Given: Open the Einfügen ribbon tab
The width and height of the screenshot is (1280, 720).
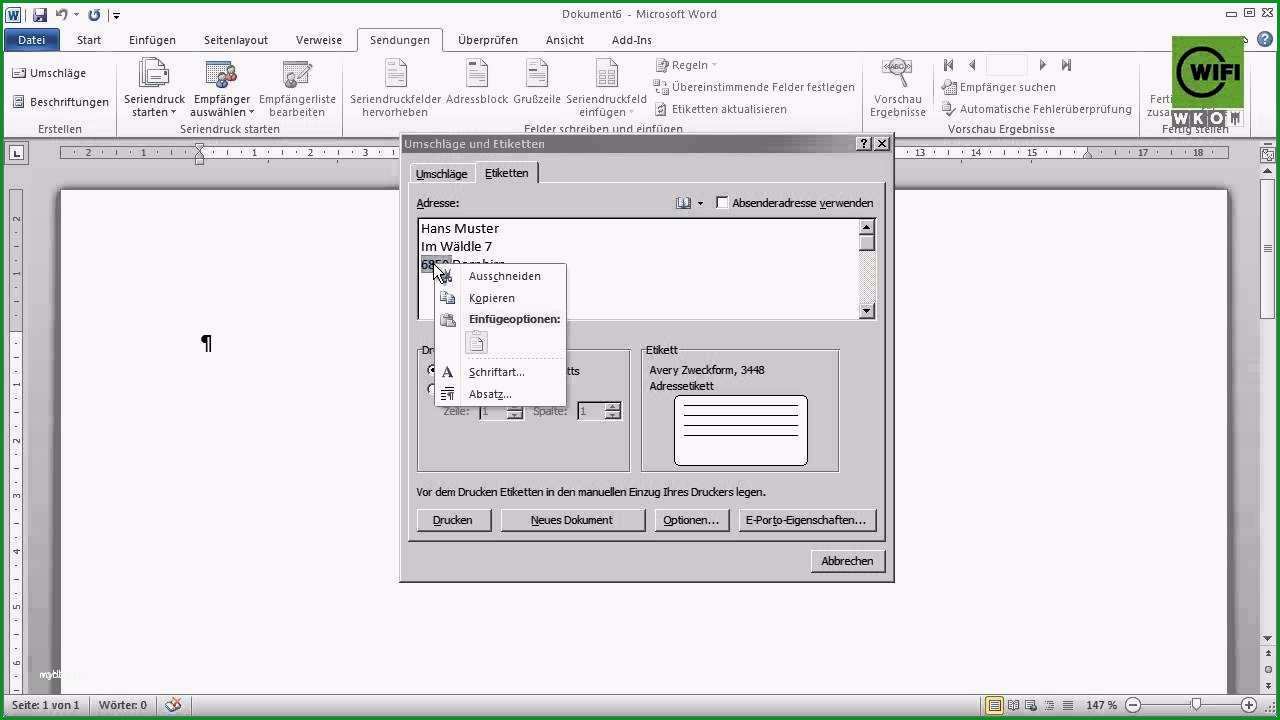Looking at the screenshot, I should pyautogui.click(x=152, y=40).
